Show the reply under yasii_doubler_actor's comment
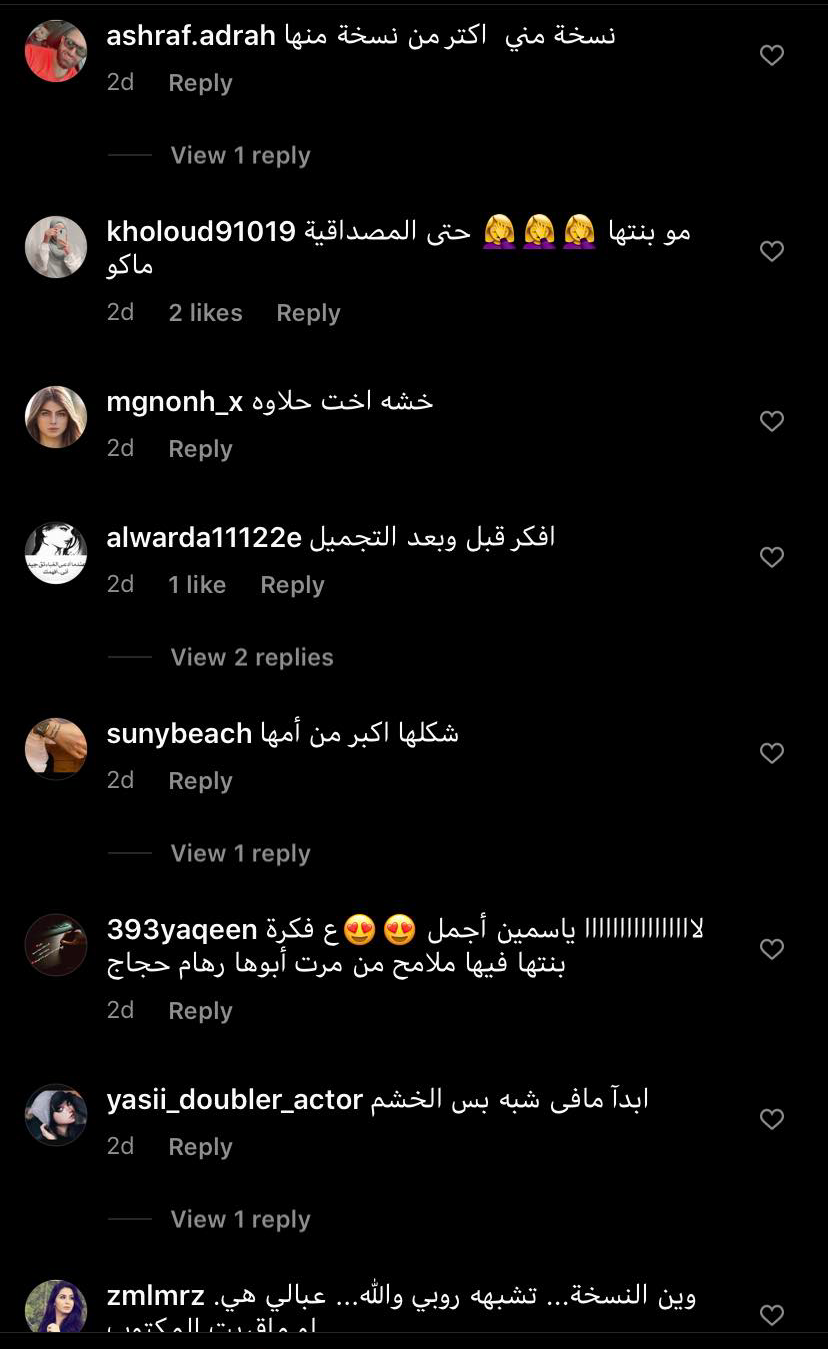 [x=240, y=1219]
